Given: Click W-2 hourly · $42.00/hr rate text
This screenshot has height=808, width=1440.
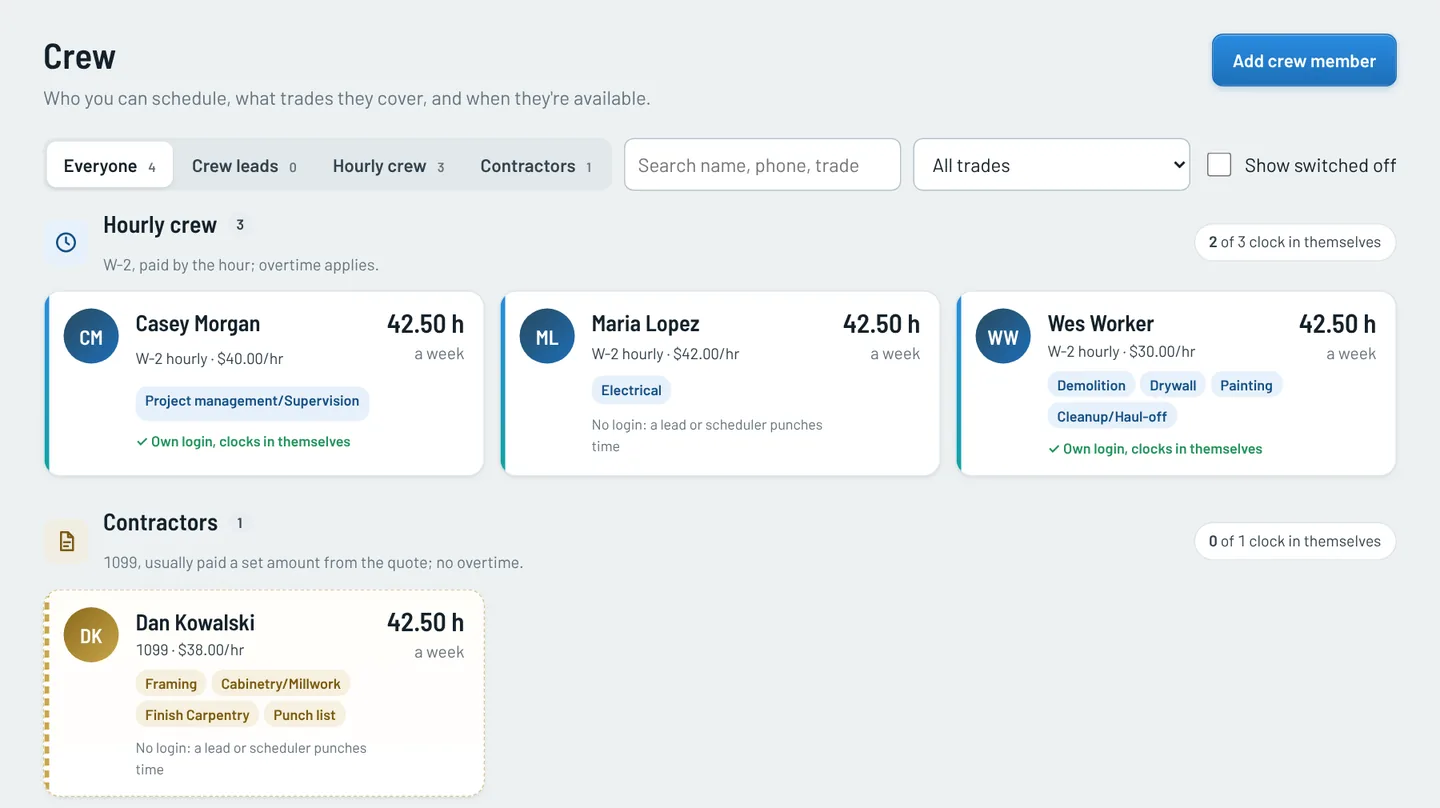Looking at the screenshot, I should [665, 353].
